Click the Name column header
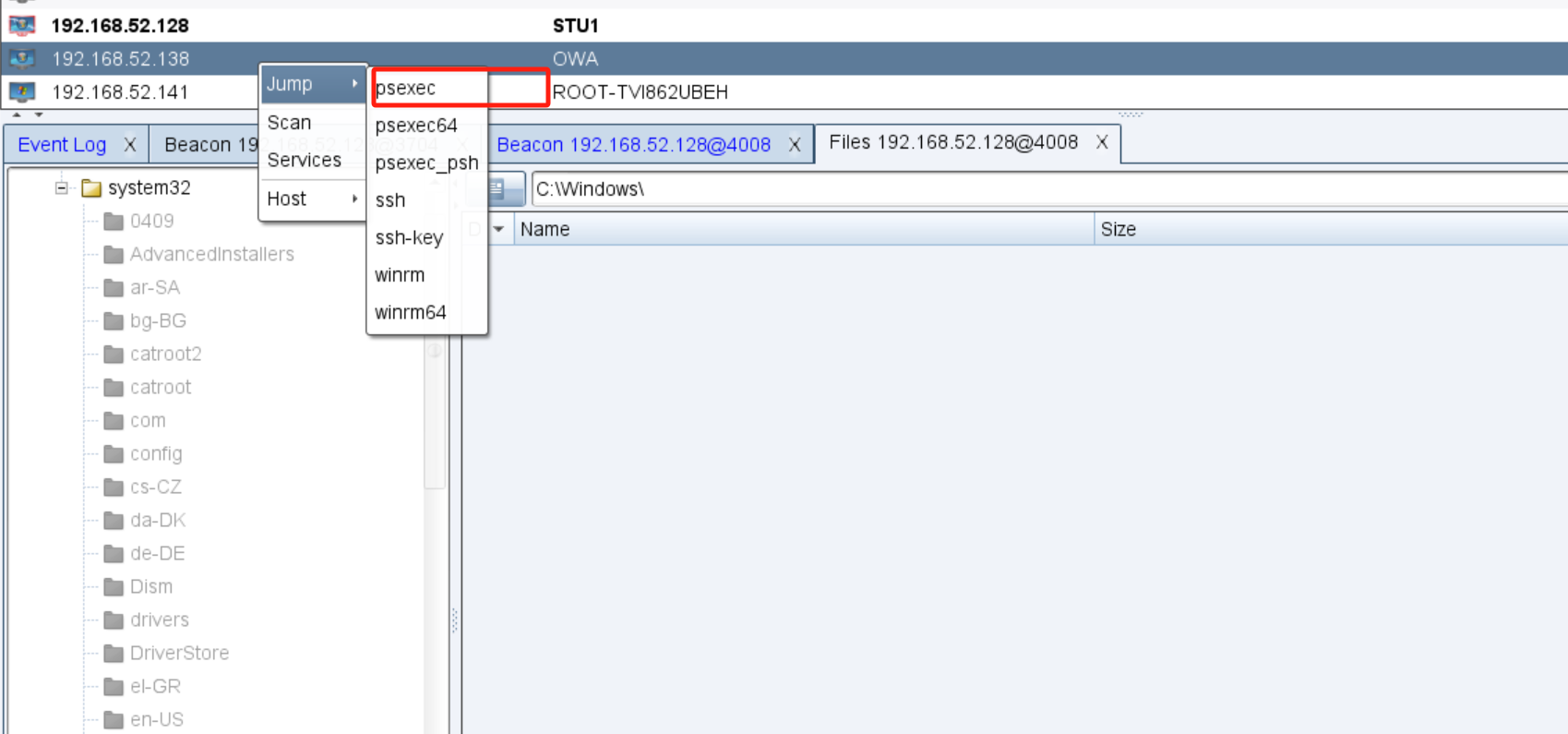The image size is (1568, 734). point(545,229)
